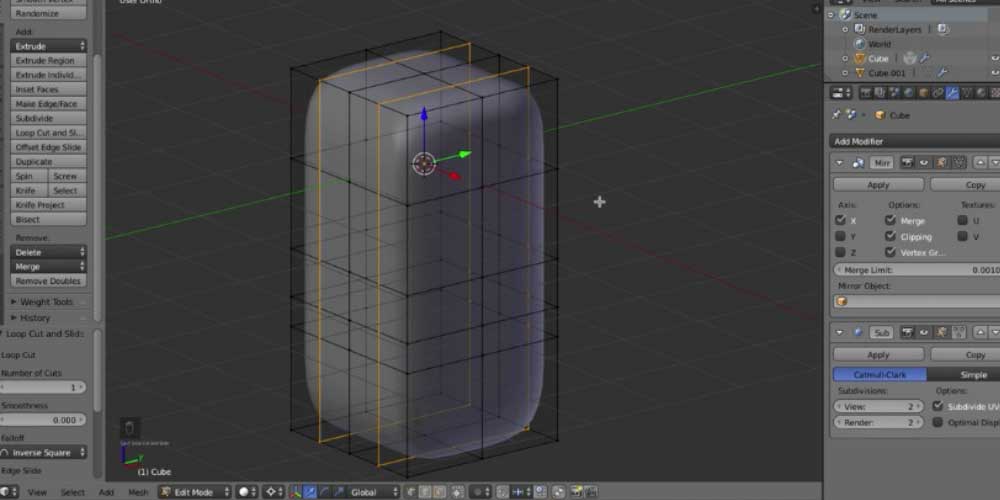The width and height of the screenshot is (1000, 500).
Task: Disable the Clipping option checkbox
Action: click(890, 237)
